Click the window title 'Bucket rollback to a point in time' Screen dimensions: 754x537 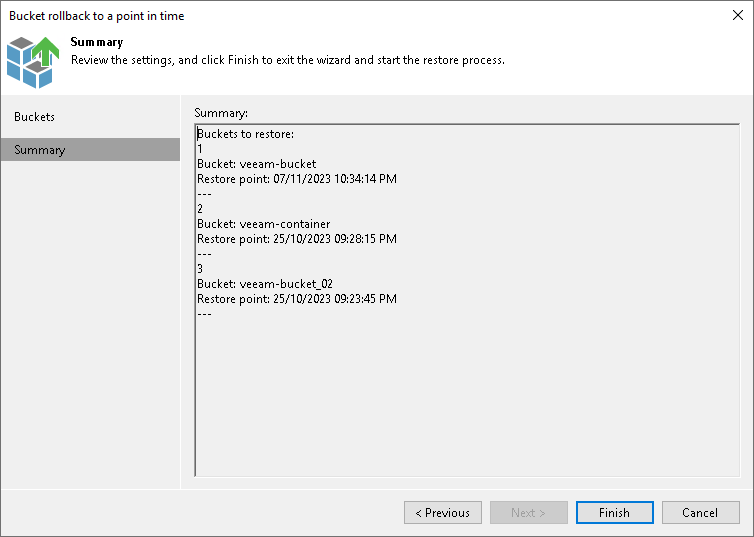coord(96,16)
